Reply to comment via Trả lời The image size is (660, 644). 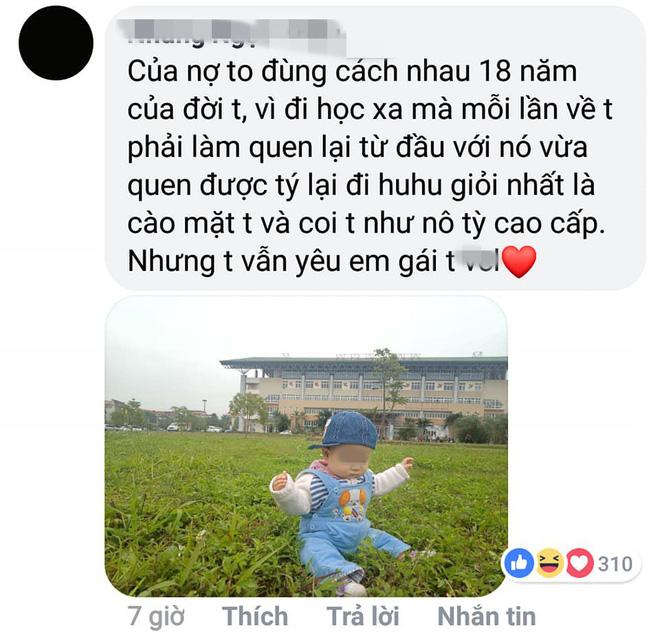point(363,616)
